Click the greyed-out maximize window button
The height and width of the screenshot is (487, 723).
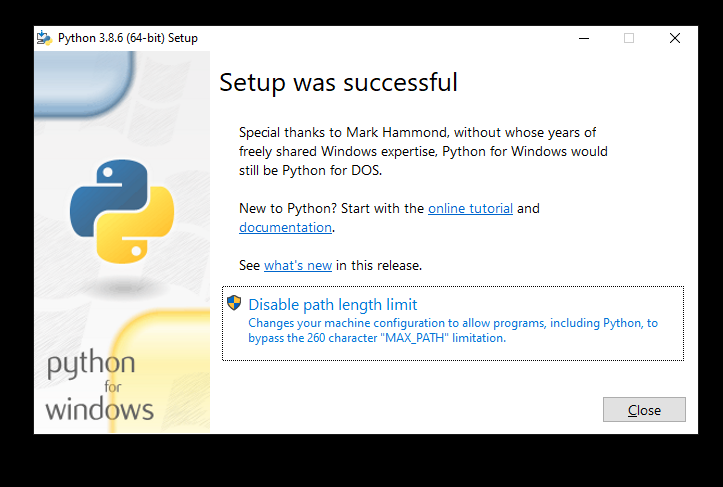tap(629, 38)
